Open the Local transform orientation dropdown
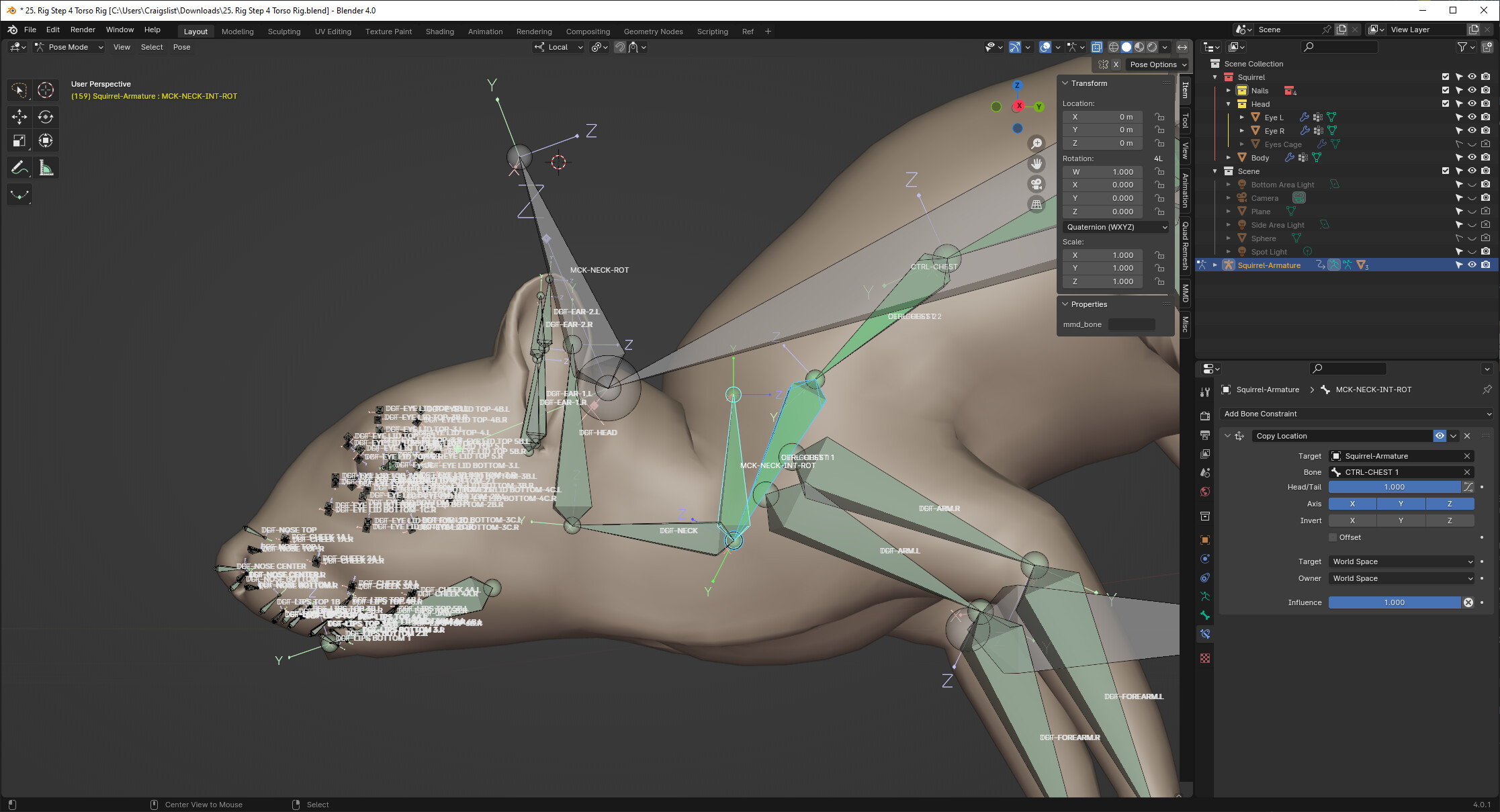 pyautogui.click(x=559, y=47)
